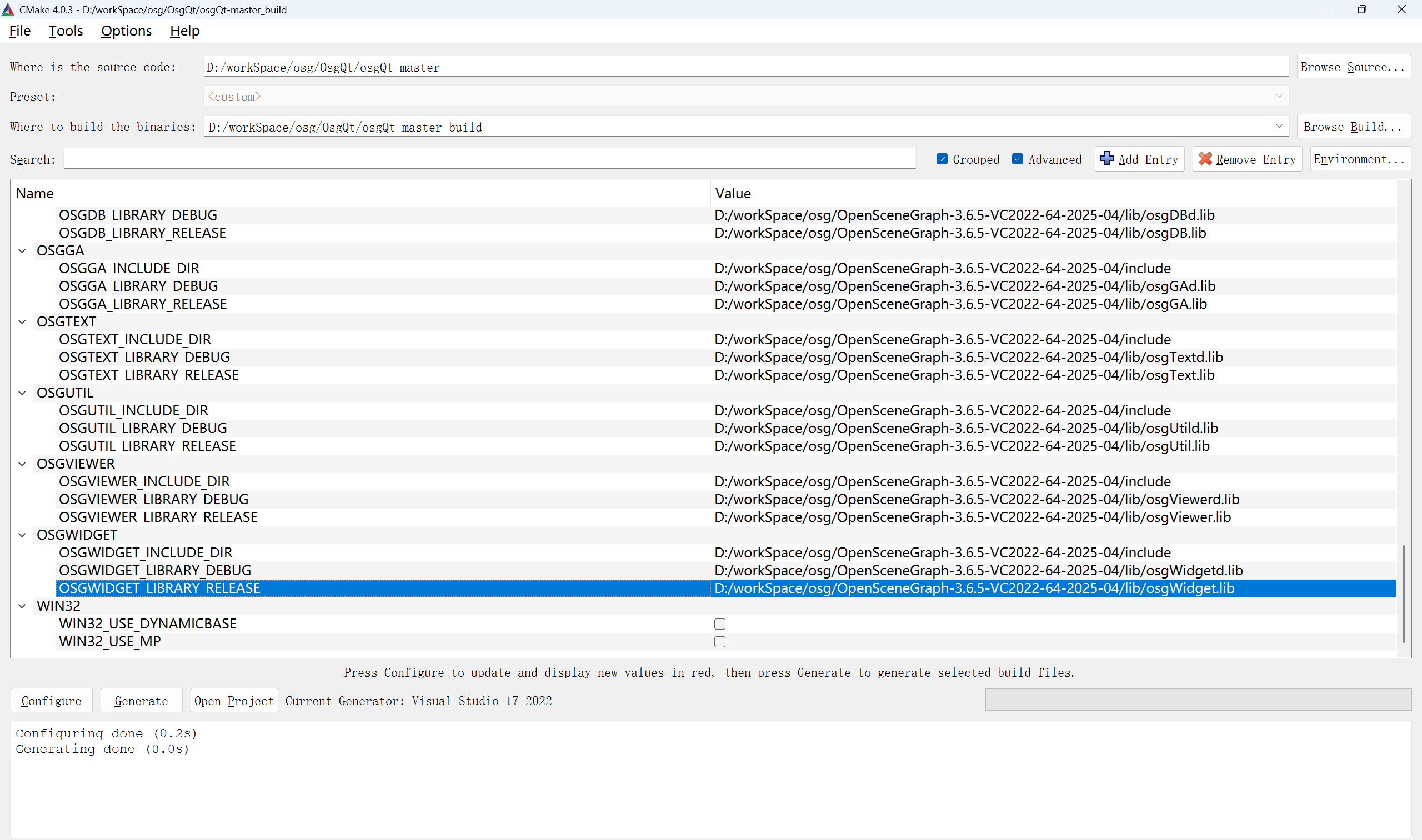1422x840 pixels.
Task: Restore down the CMake window
Action: [x=1362, y=9]
